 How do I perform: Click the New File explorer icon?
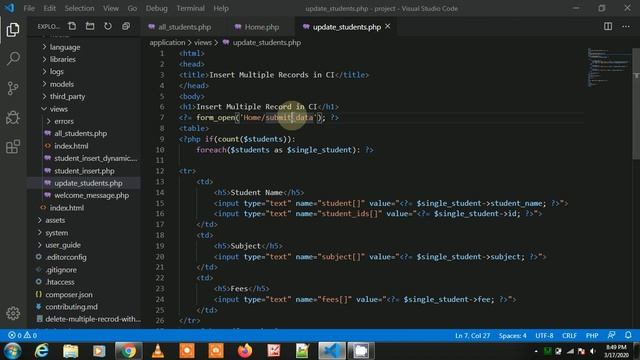pos(72,27)
